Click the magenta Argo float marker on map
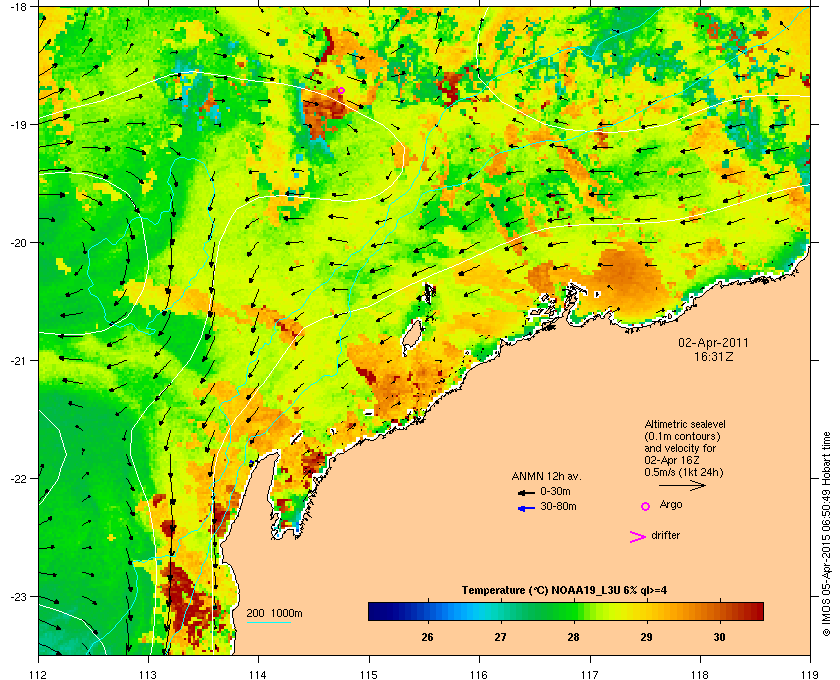 (341, 91)
